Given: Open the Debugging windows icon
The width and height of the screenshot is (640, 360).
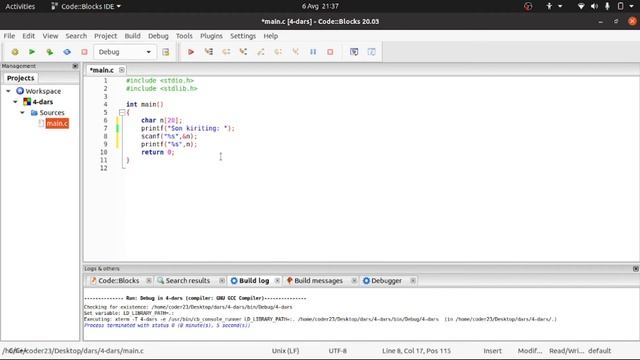Looking at the screenshot, I should (x=354, y=52).
